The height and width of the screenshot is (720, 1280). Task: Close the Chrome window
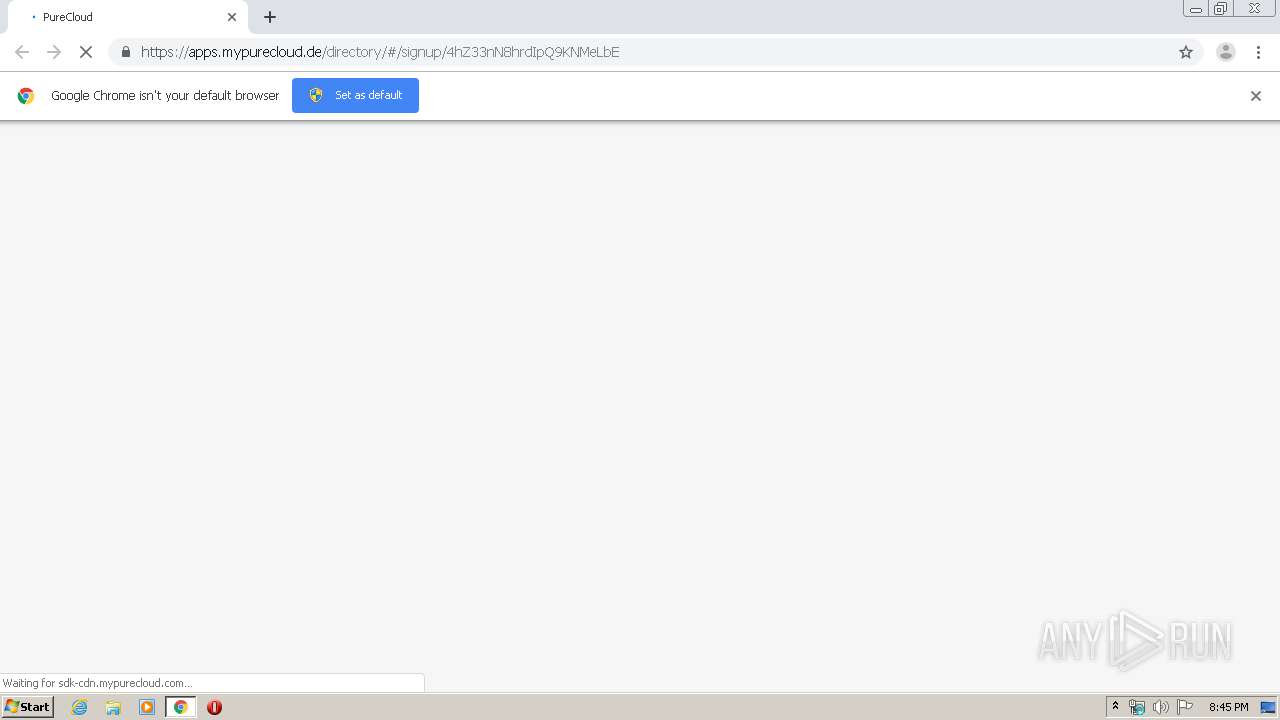(x=1254, y=8)
